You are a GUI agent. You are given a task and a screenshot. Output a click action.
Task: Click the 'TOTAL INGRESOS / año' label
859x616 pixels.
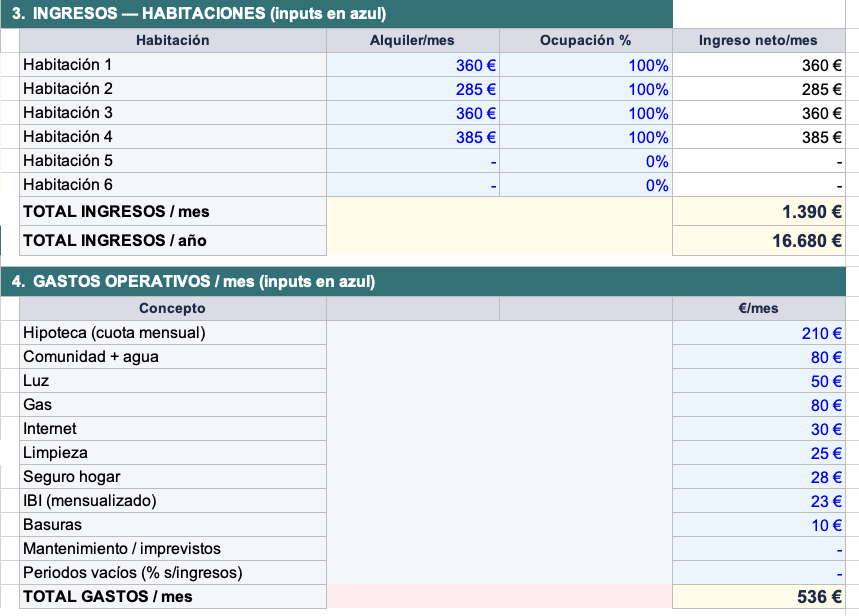pyautogui.click(x=114, y=241)
